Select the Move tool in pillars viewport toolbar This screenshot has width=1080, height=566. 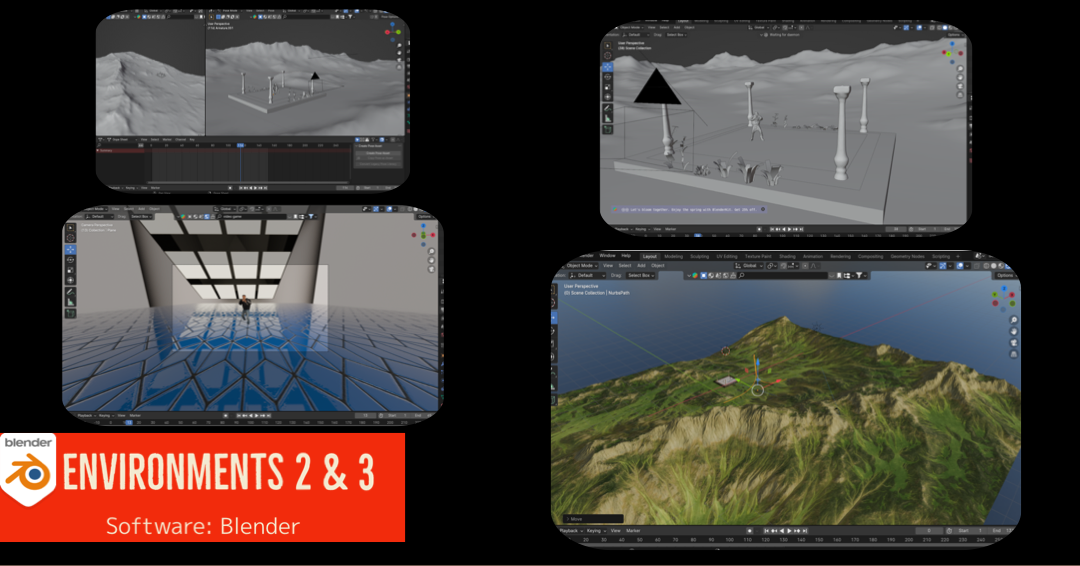coord(608,67)
